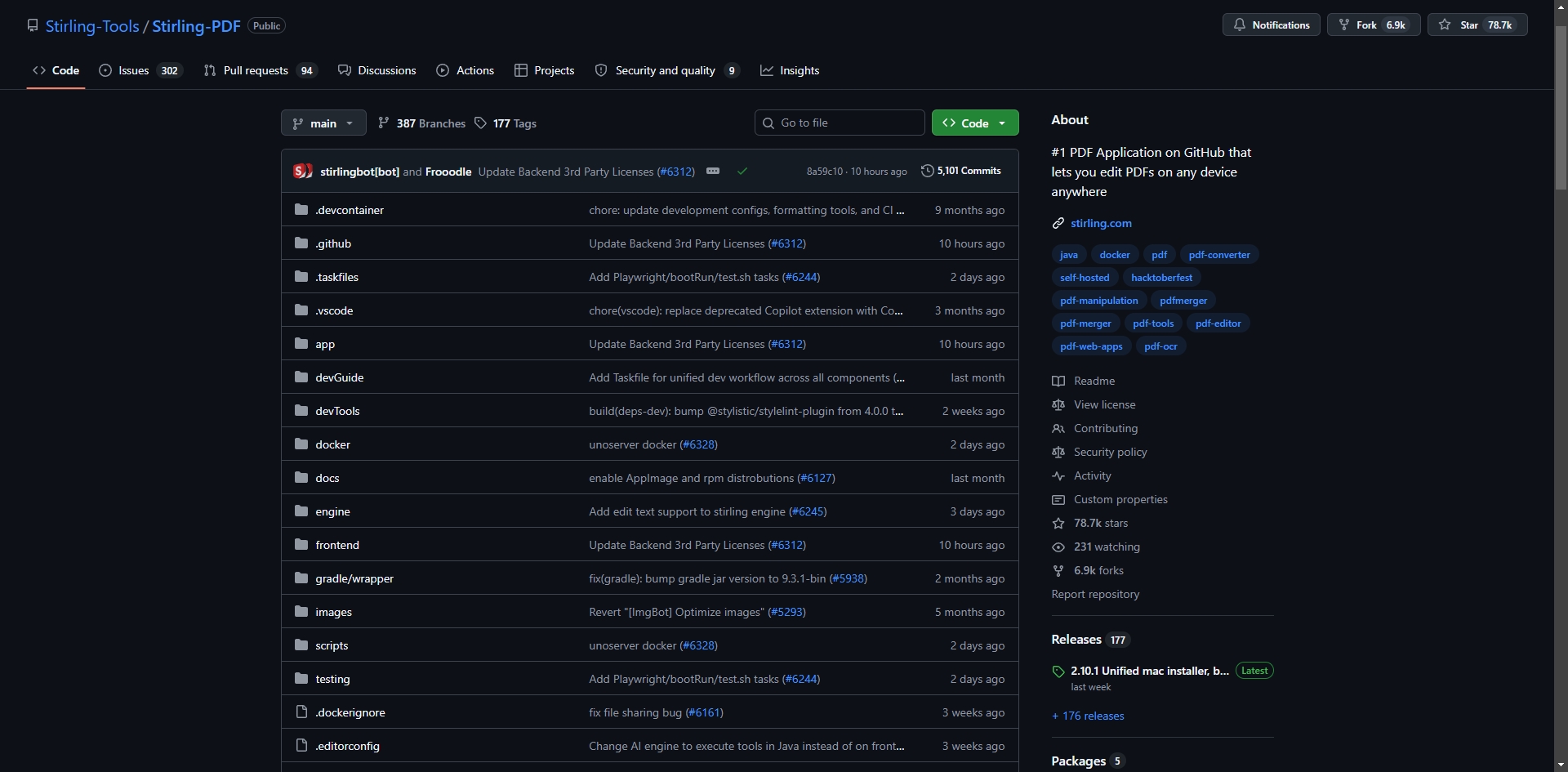The width and height of the screenshot is (1568, 772).
Task: Expand the commit message ellipsis
Action: pyautogui.click(x=713, y=171)
